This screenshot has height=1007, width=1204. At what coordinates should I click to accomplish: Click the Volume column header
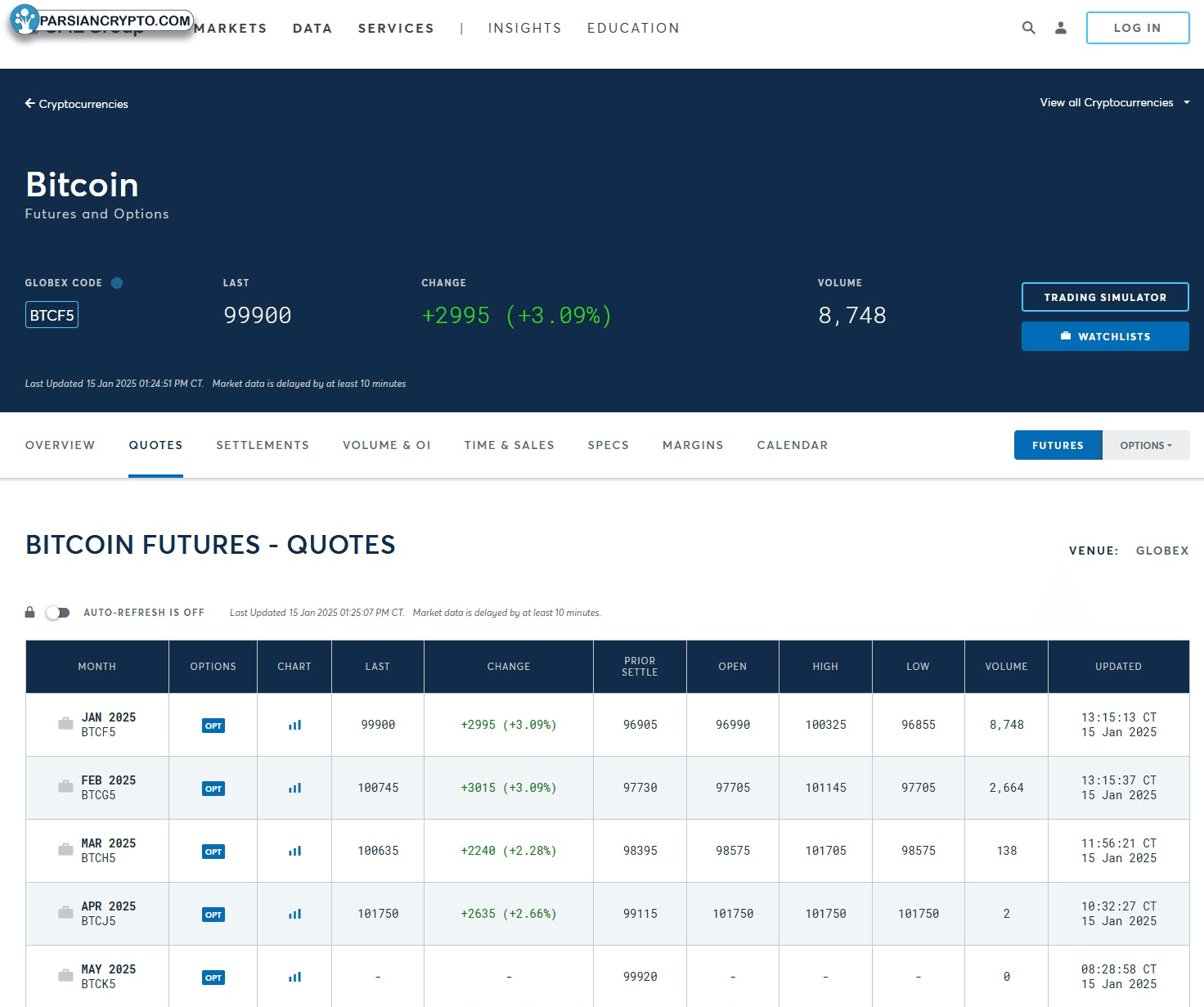[x=1006, y=667]
